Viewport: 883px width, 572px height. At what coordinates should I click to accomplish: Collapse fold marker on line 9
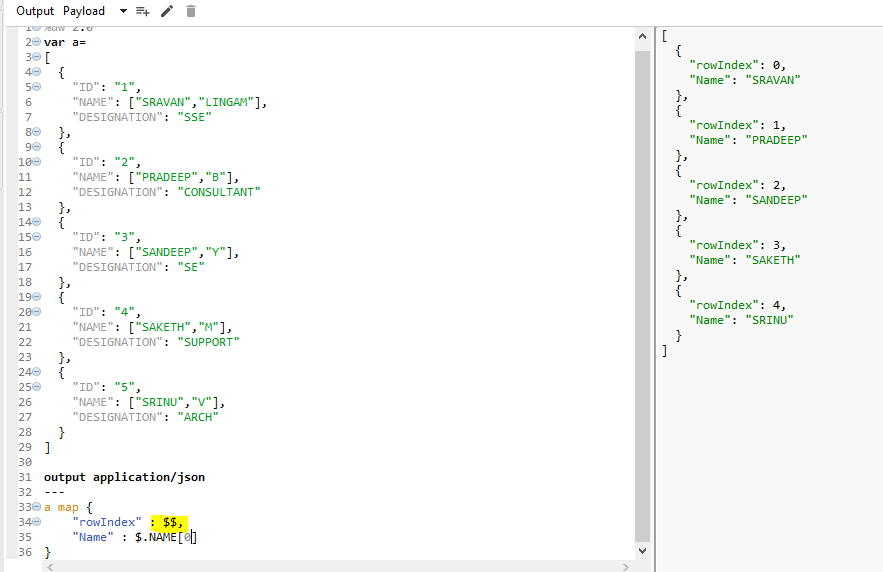point(37,147)
